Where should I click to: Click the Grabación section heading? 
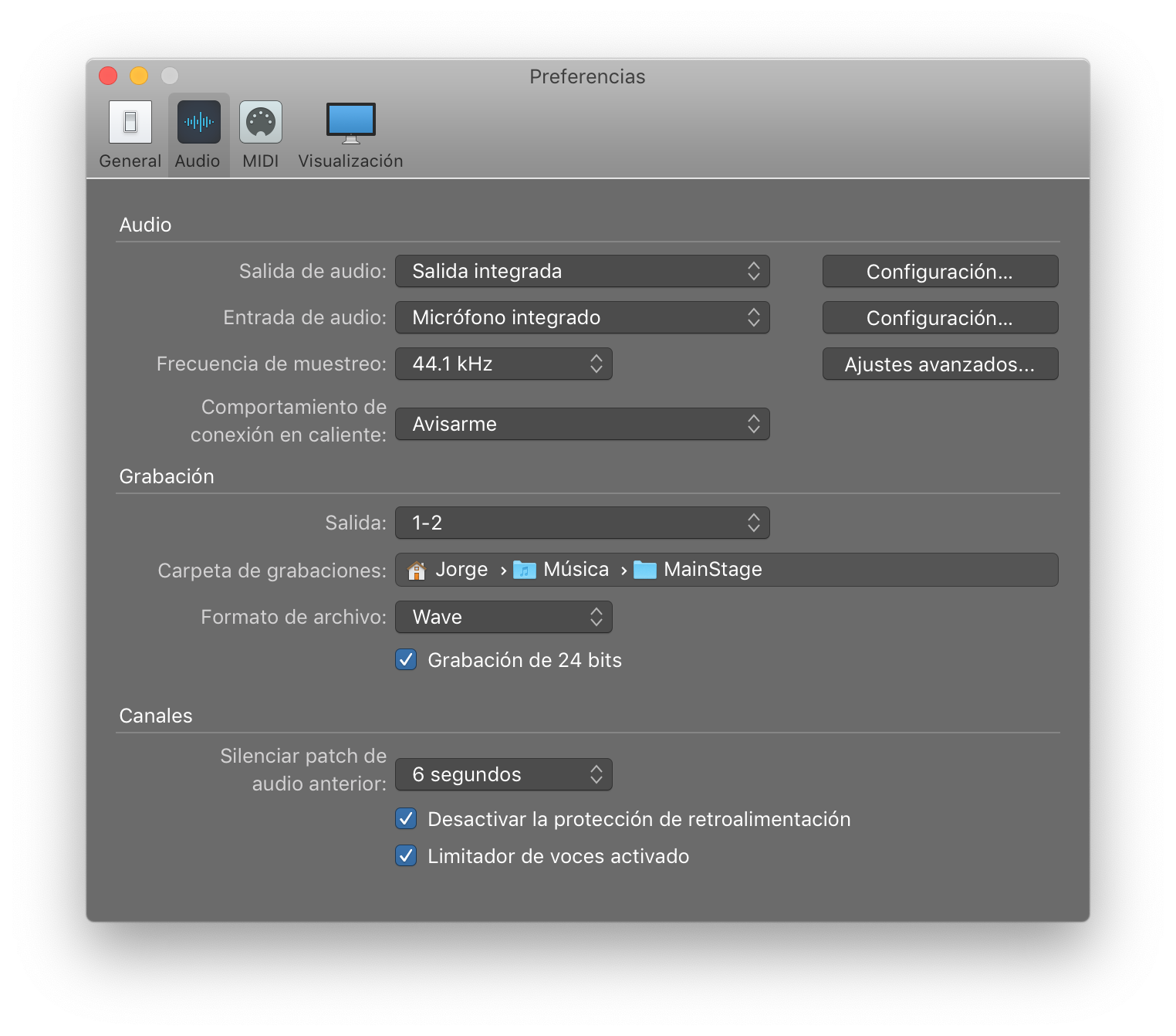click(167, 476)
